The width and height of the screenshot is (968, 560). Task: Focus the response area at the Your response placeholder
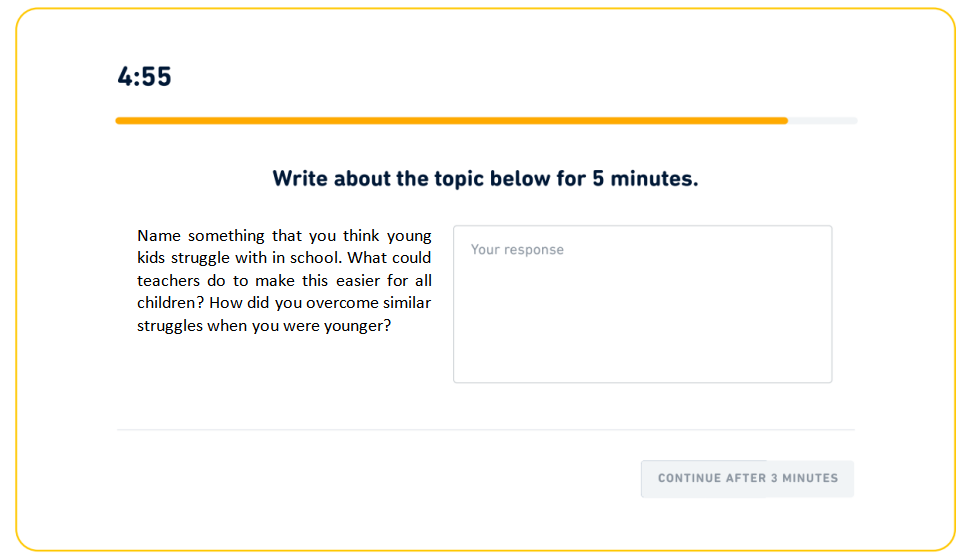[517, 249]
